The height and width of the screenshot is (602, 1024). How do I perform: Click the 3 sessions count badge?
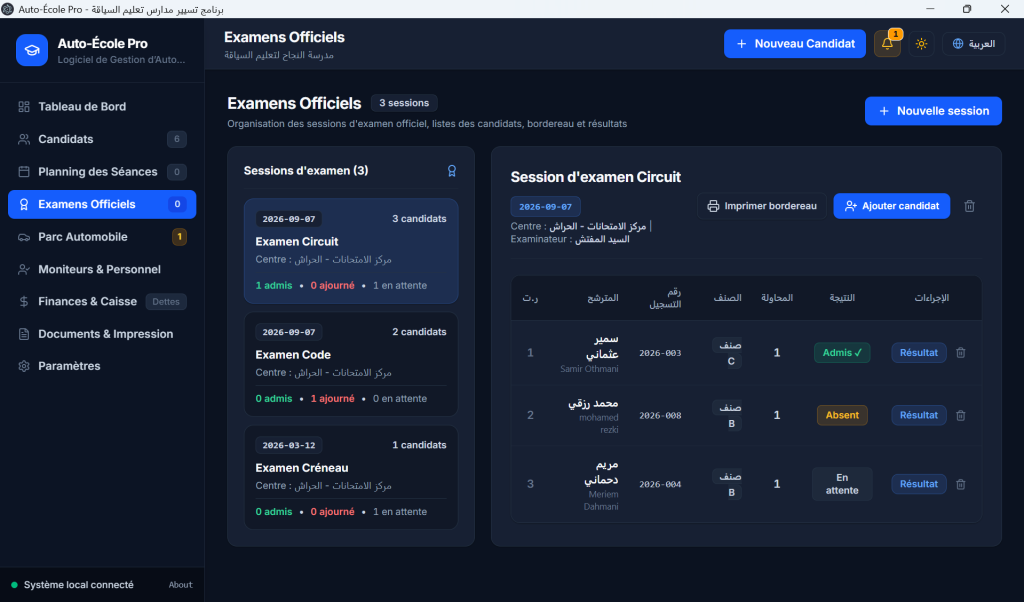(404, 103)
